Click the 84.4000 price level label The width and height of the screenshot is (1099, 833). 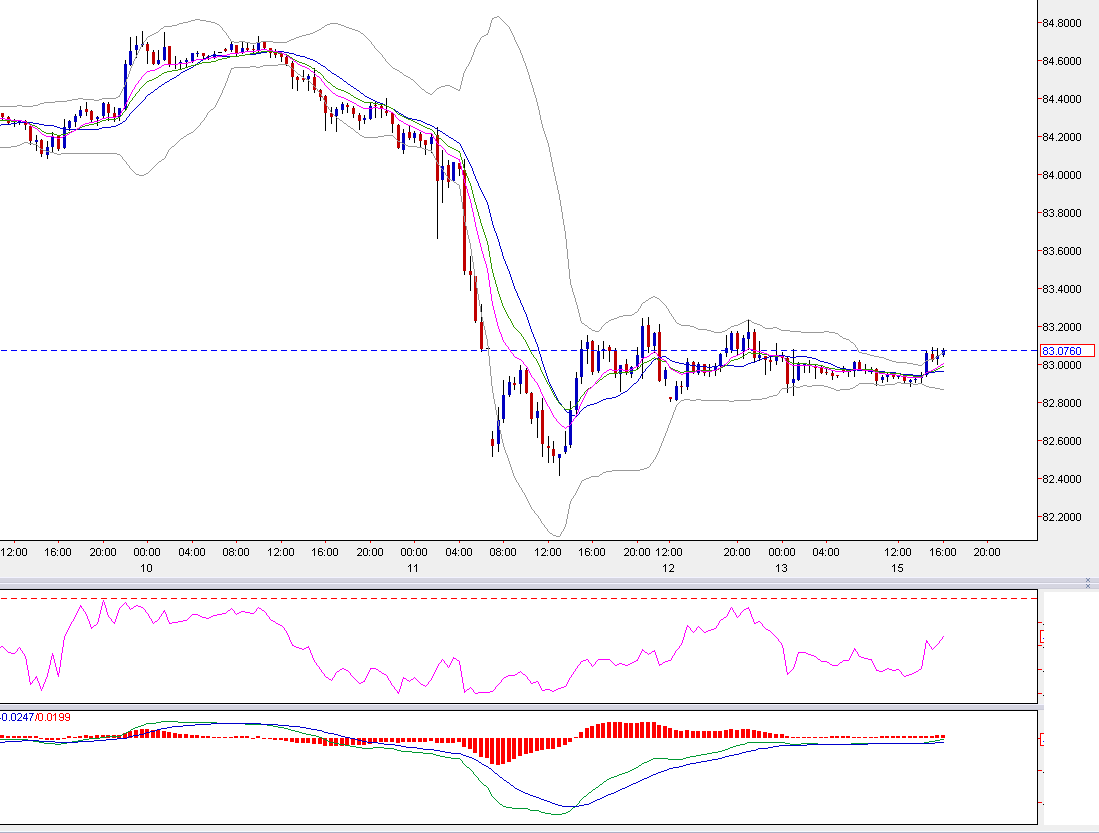point(1062,99)
